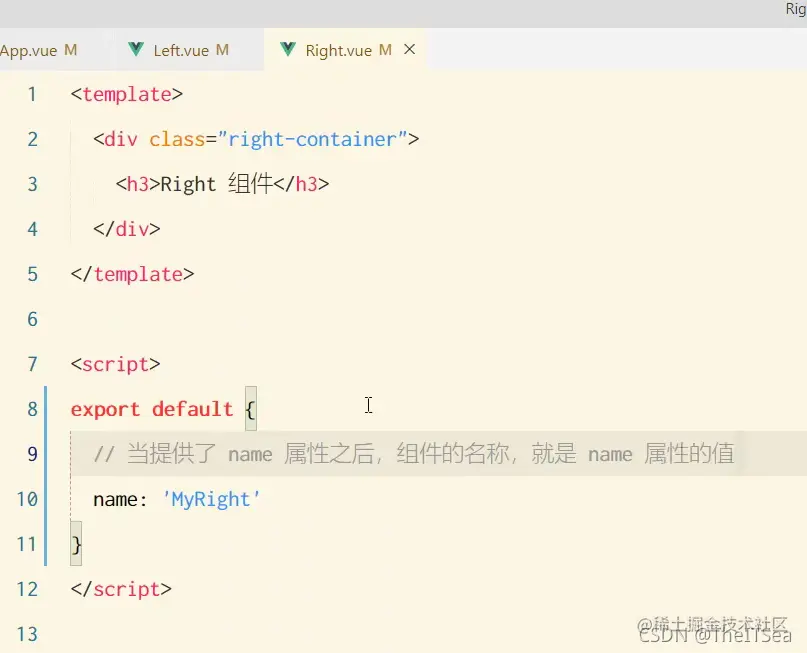This screenshot has height=653, width=807.
Task: Click the 'MyRight' string value
Action: [212, 499]
